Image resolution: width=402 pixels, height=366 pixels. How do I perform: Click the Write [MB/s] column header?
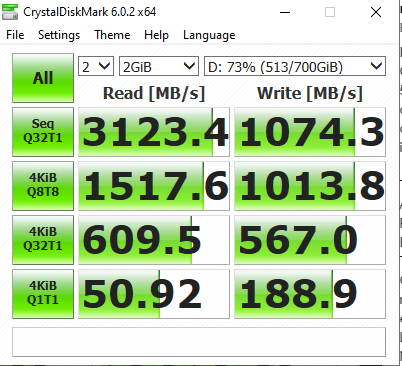pyautogui.click(x=310, y=94)
